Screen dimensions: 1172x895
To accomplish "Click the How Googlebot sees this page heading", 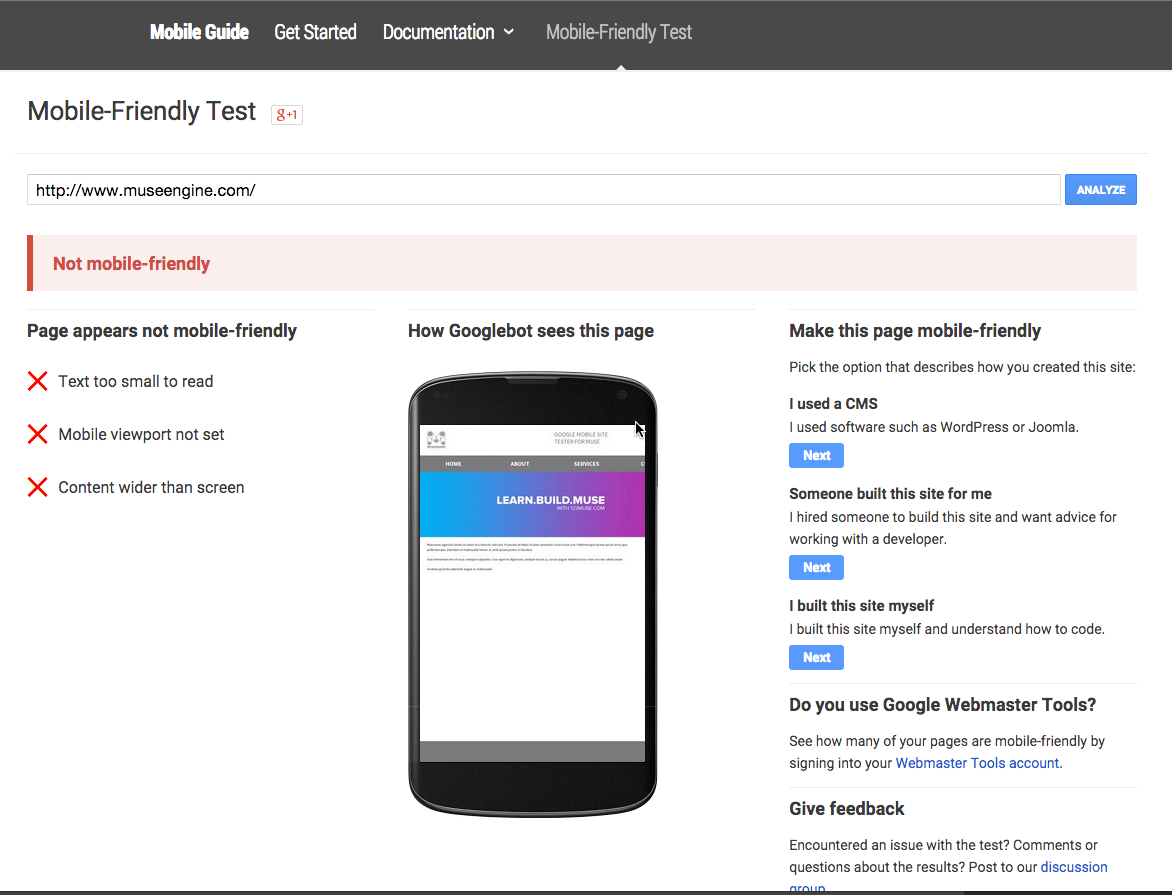I will (x=531, y=331).
